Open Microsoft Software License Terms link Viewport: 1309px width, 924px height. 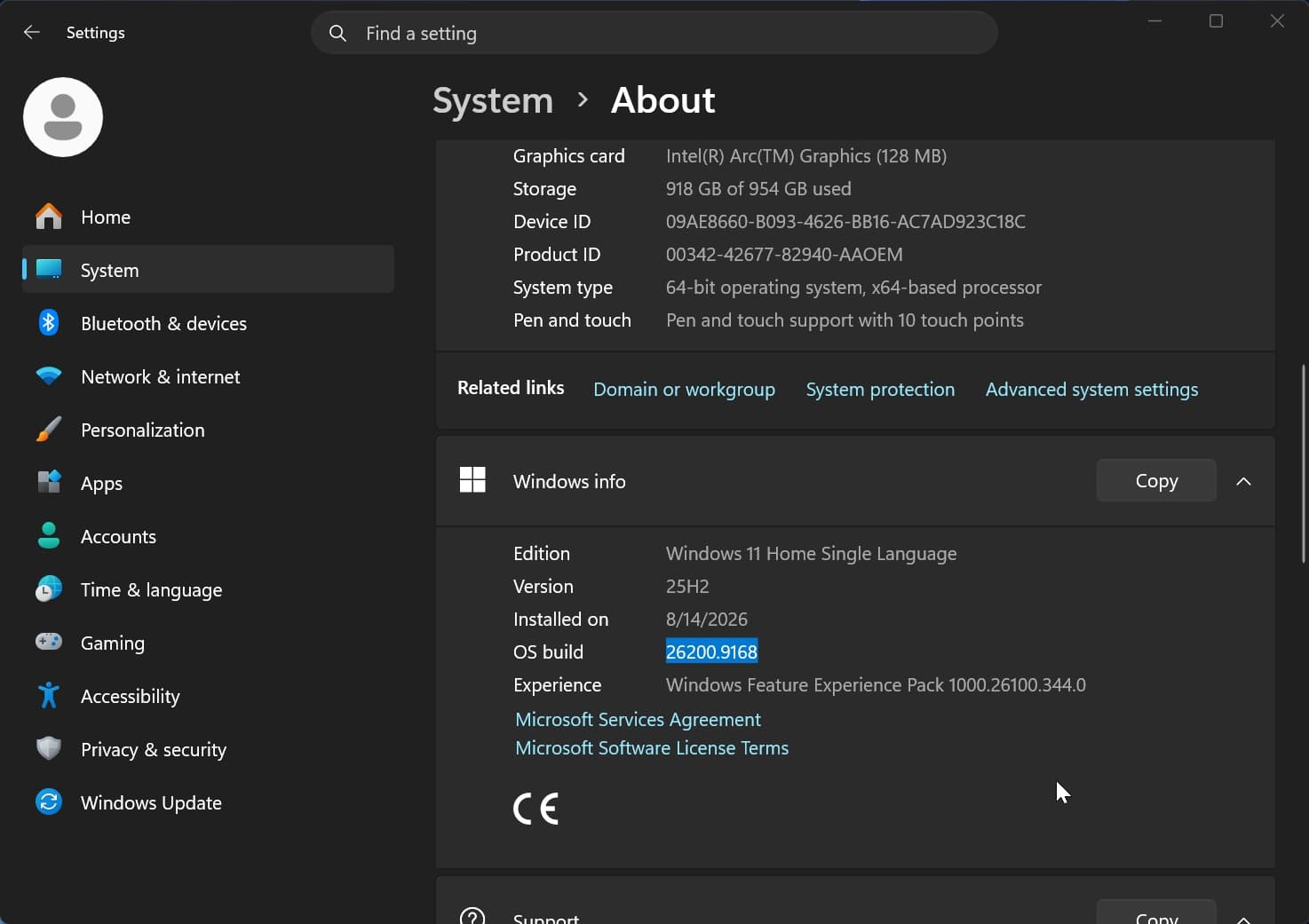point(652,748)
